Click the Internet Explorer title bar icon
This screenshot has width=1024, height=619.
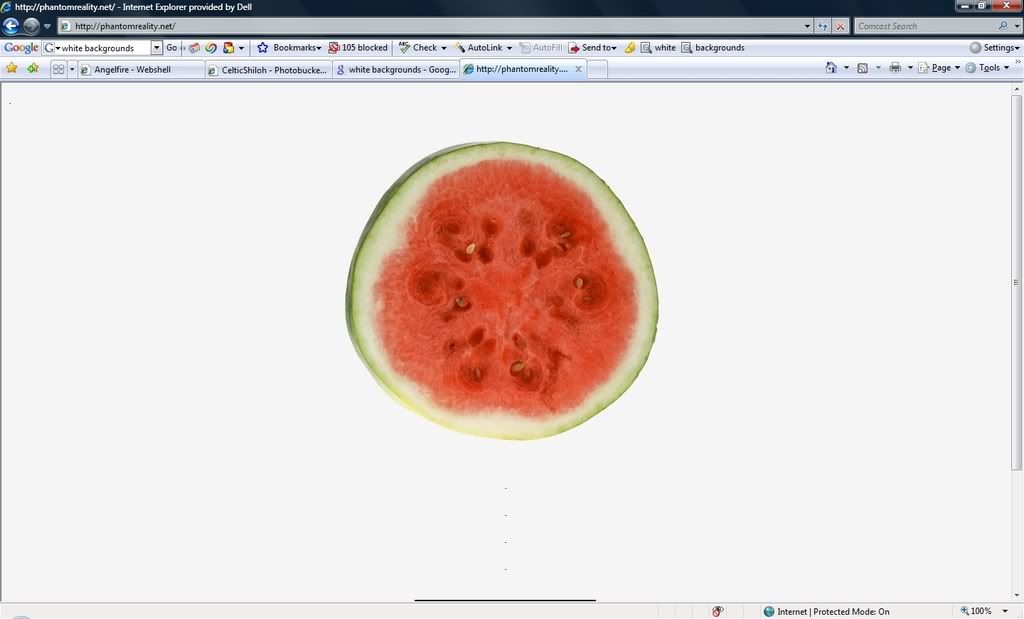pos(7,7)
